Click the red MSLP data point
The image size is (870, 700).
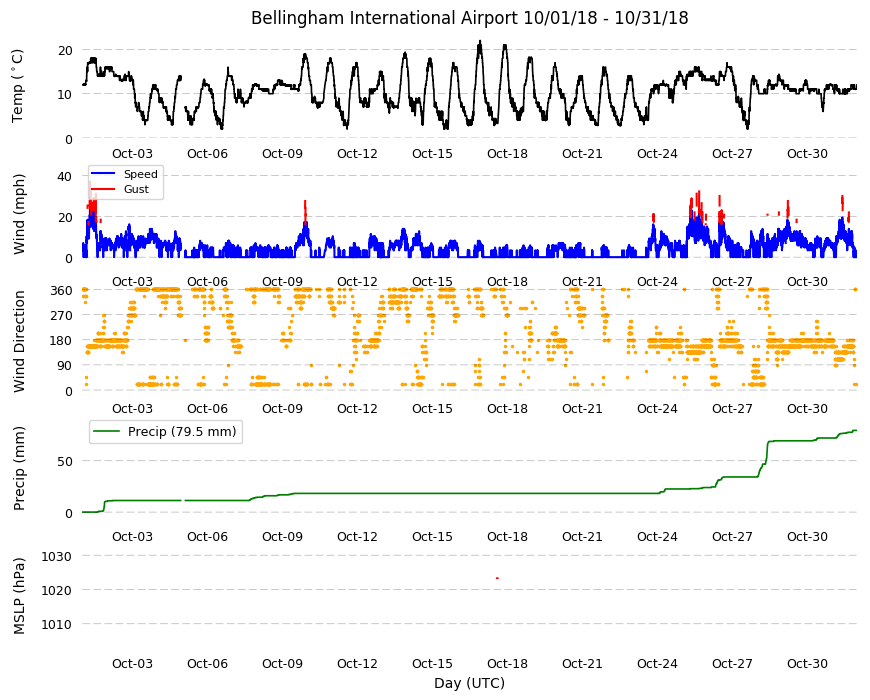497,578
